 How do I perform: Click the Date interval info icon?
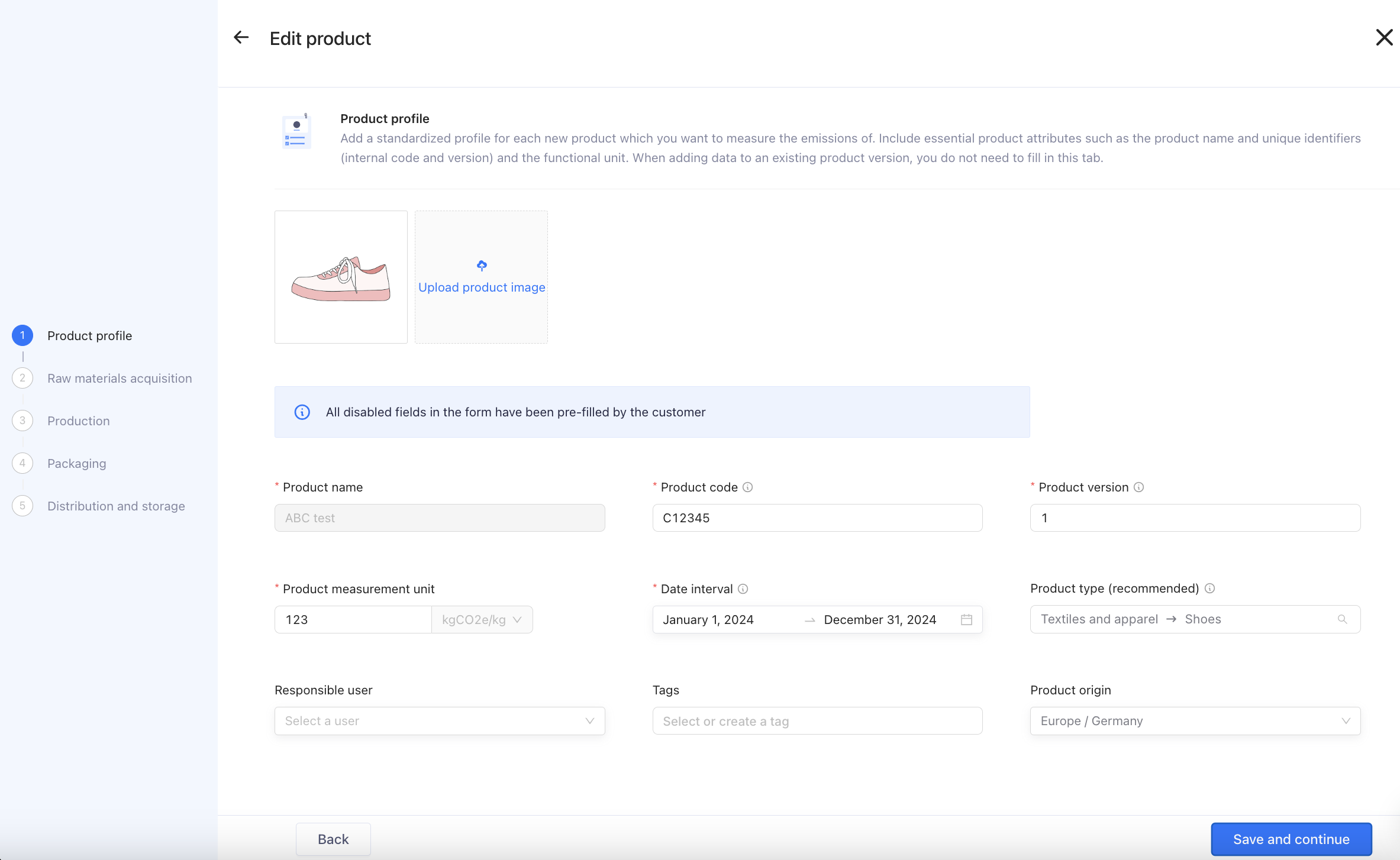click(743, 589)
